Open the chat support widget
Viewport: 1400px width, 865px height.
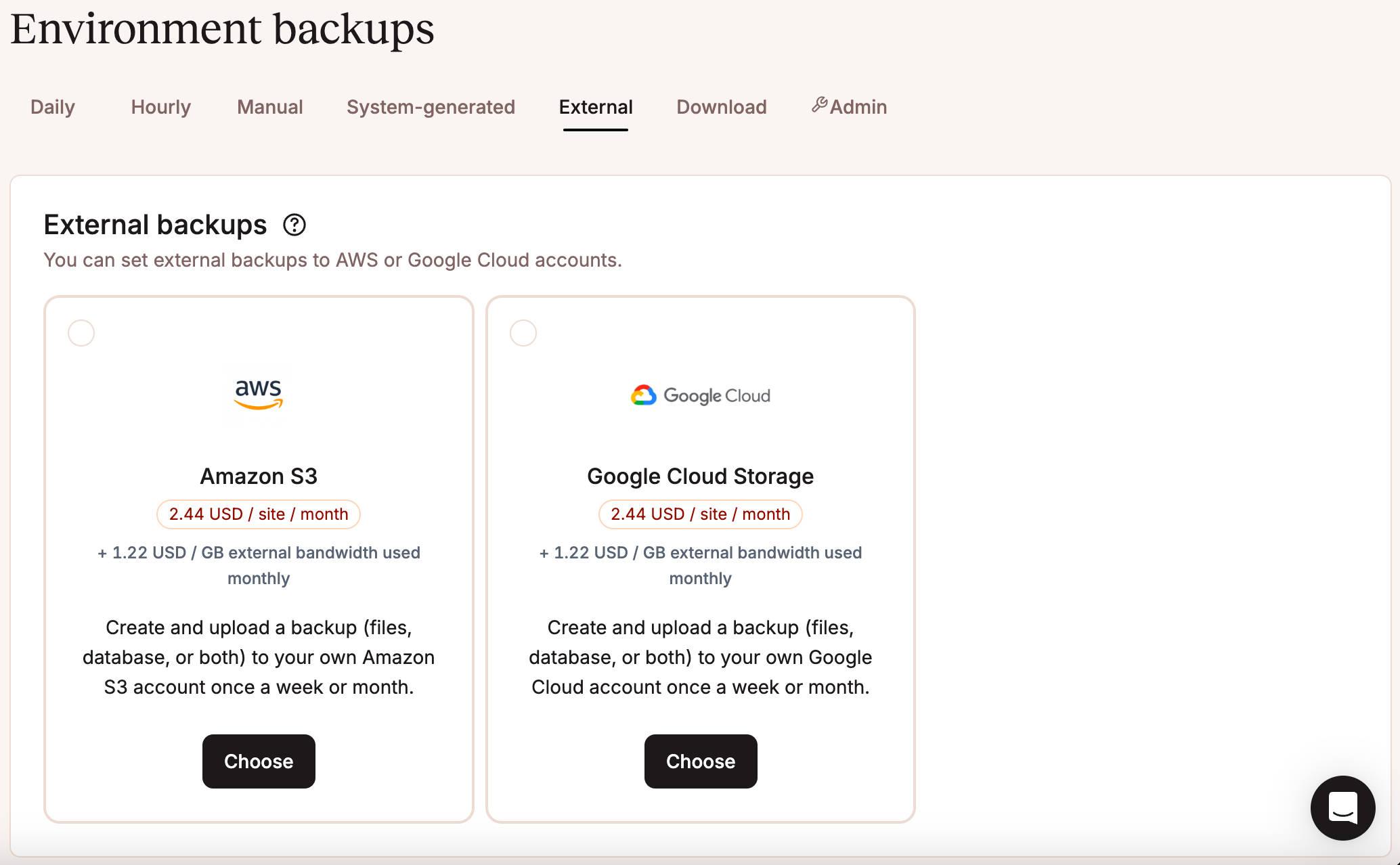tap(1342, 807)
